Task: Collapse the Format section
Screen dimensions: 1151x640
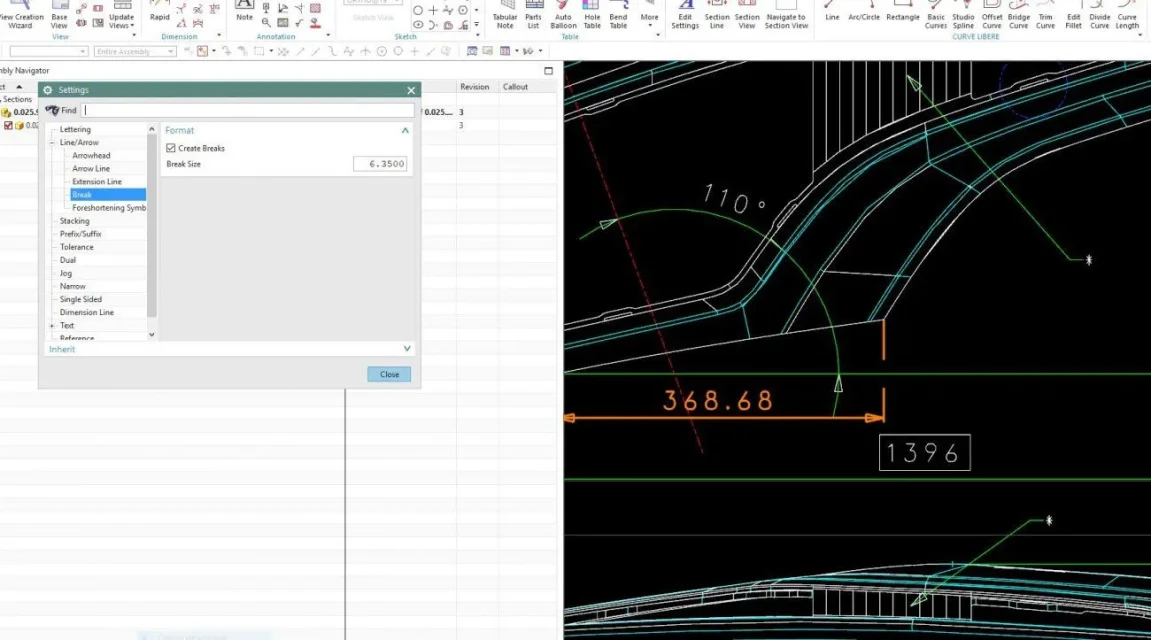Action: (405, 130)
